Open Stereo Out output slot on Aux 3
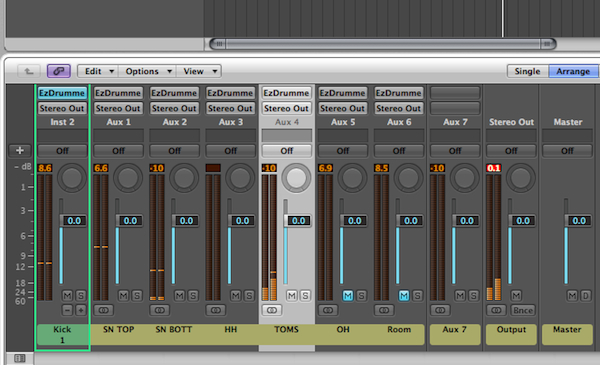The height and width of the screenshot is (365, 600). pyautogui.click(x=230, y=108)
